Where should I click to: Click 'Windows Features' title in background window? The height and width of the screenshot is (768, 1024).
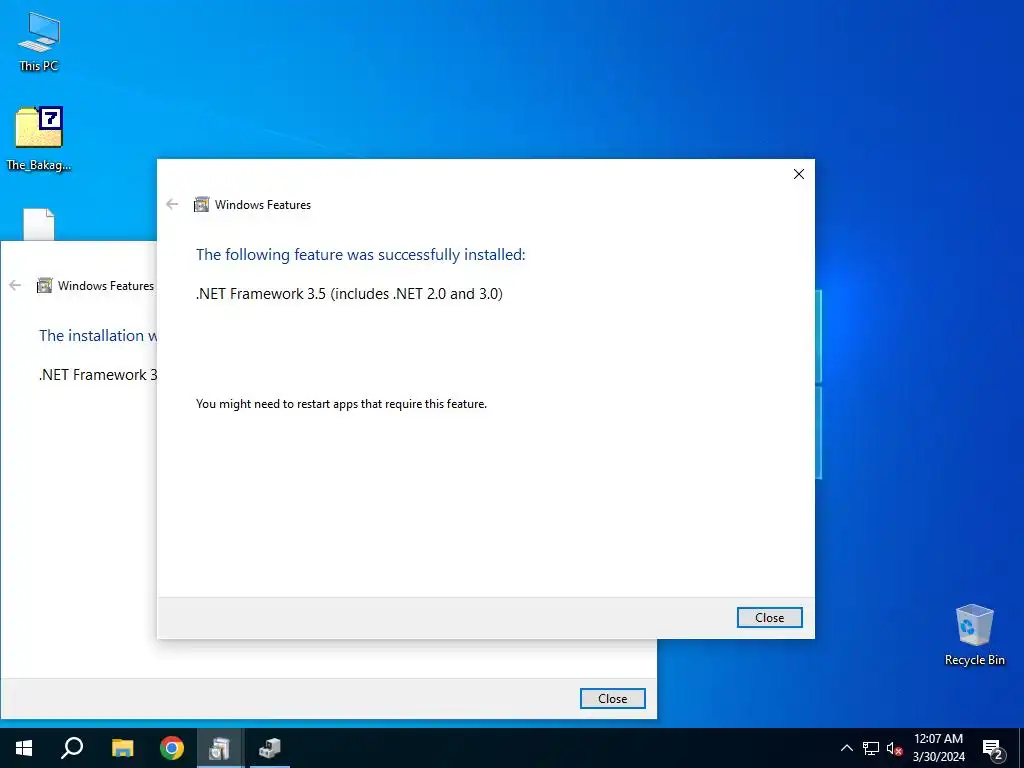106,285
